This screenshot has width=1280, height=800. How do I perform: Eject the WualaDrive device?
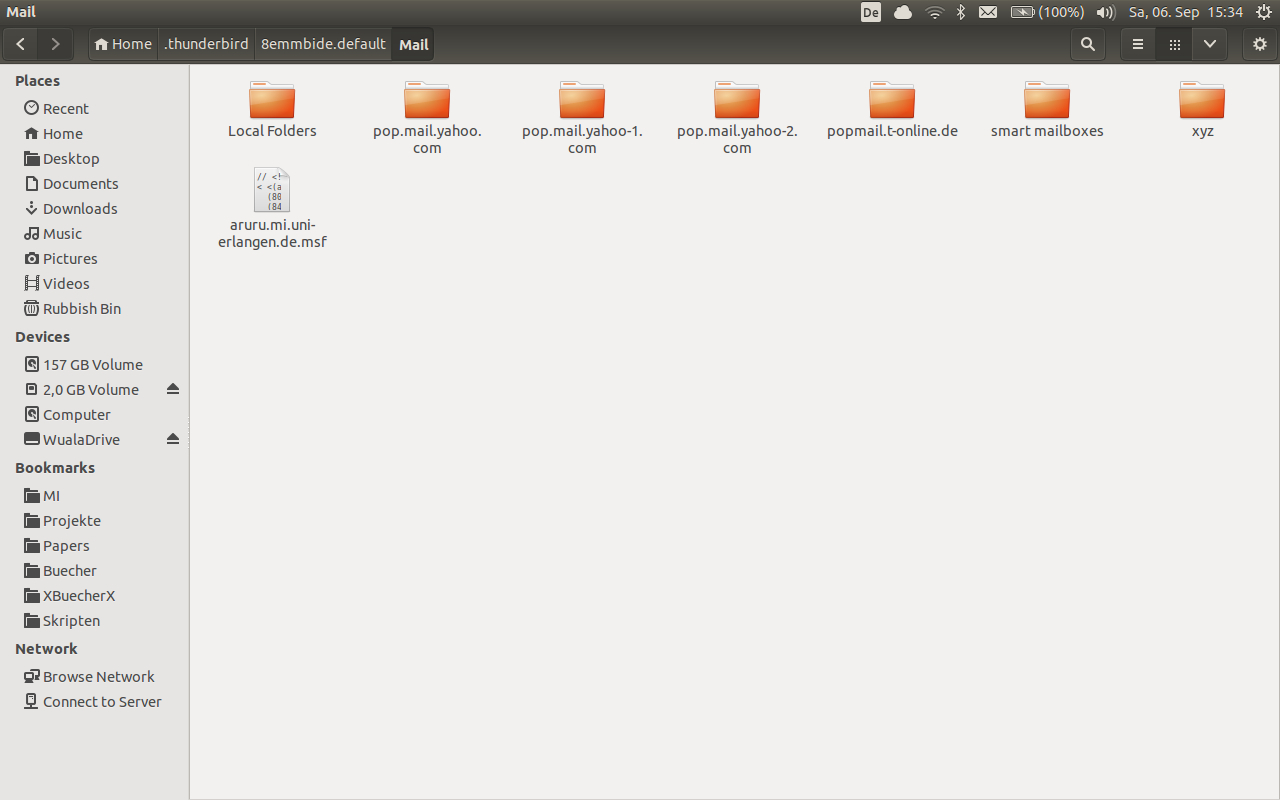pyautogui.click(x=173, y=439)
